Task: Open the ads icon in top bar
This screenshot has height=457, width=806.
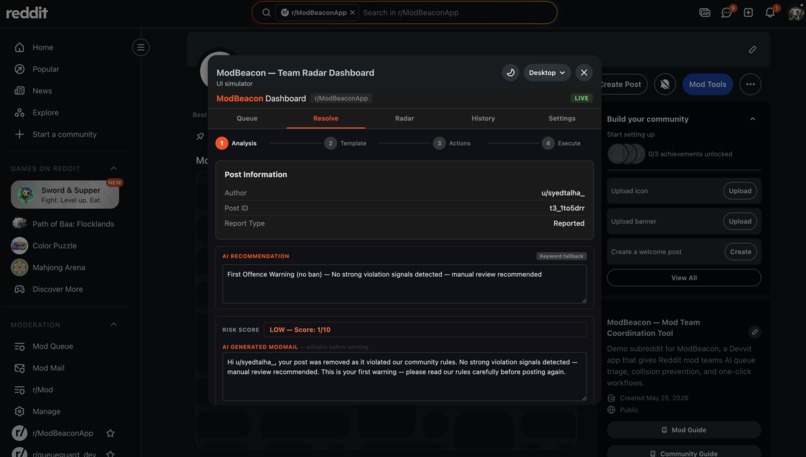Action: point(705,12)
